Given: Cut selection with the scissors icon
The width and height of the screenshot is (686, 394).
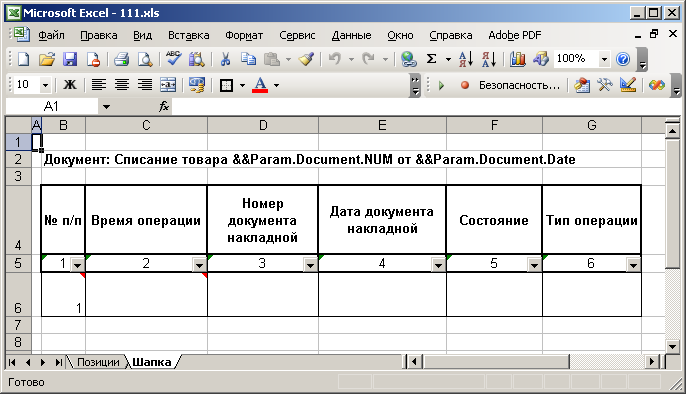Looking at the screenshot, I should (x=225, y=59).
